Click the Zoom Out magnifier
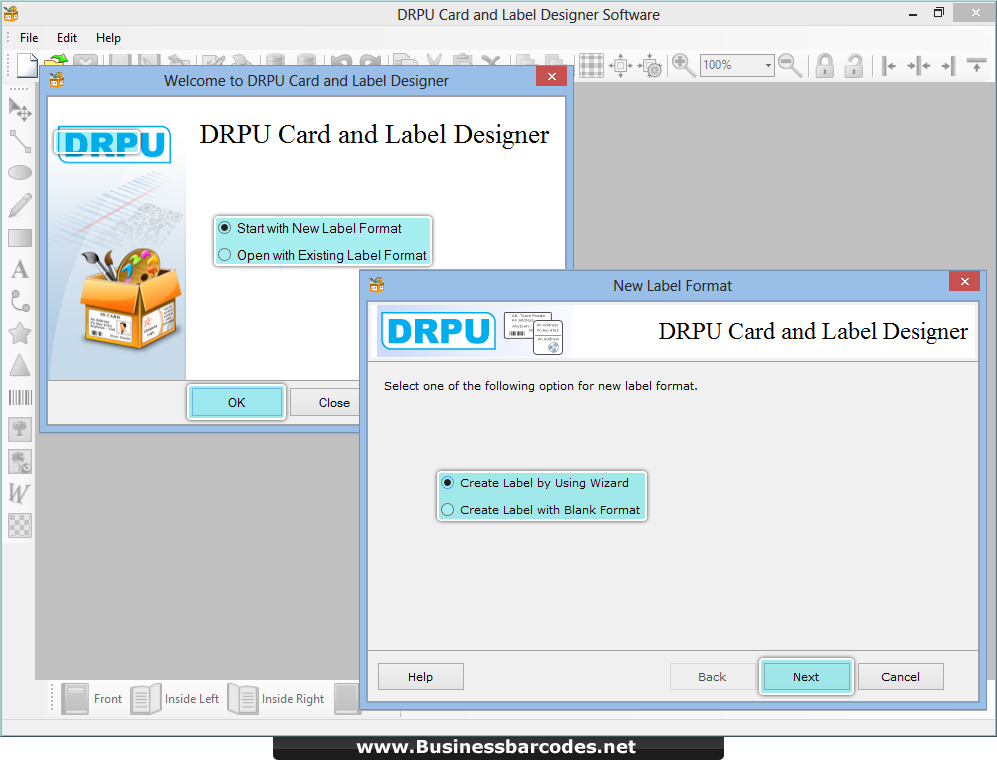Image resolution: width=997 pixels, height=760 pixels. tap(790, 65)
